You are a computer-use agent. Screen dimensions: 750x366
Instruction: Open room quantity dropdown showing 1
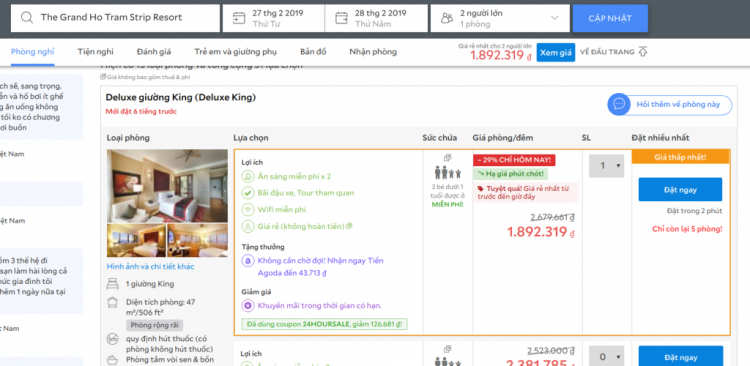coord(606,166)
